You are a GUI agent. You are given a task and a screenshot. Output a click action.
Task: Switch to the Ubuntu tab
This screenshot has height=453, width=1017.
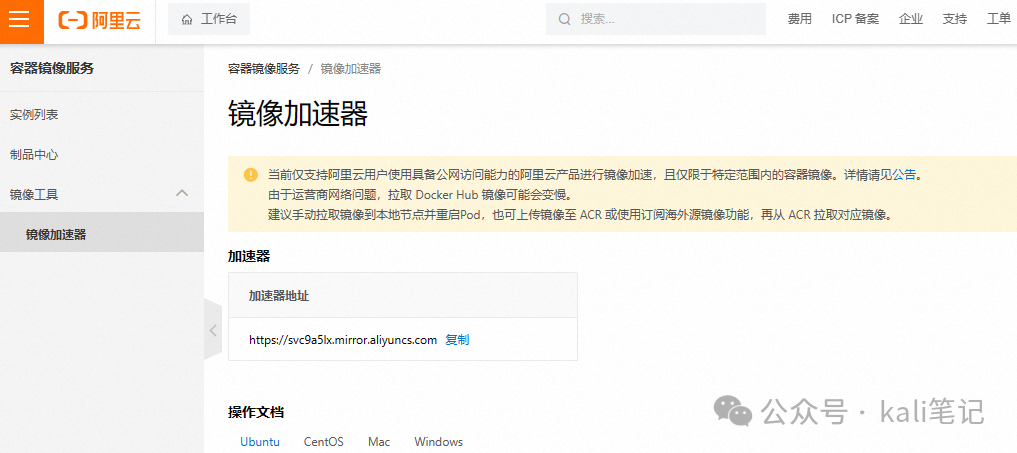[260, 442]
